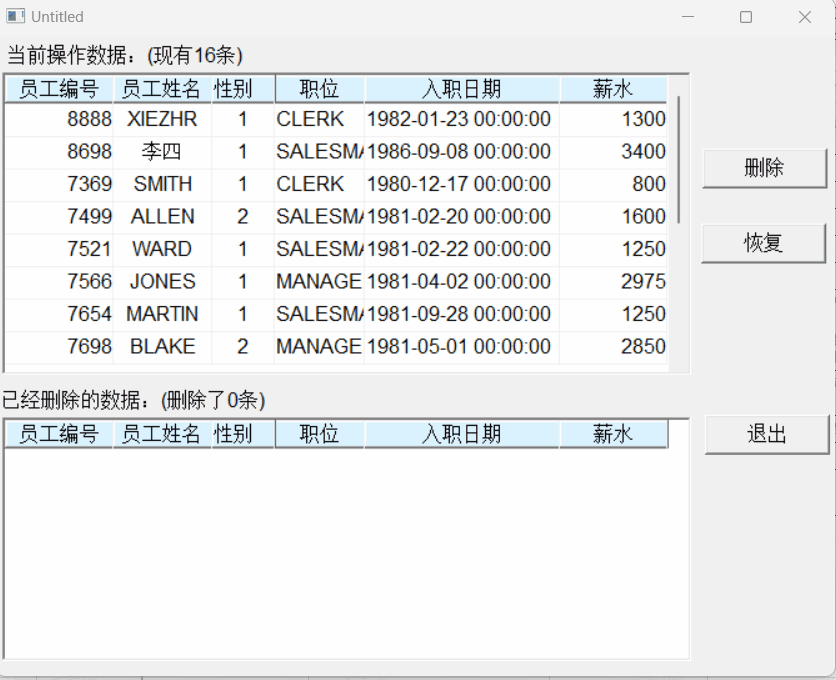Click employee number 7499 cell
Viewport: 836px width, 680px height.
point(59,217)
